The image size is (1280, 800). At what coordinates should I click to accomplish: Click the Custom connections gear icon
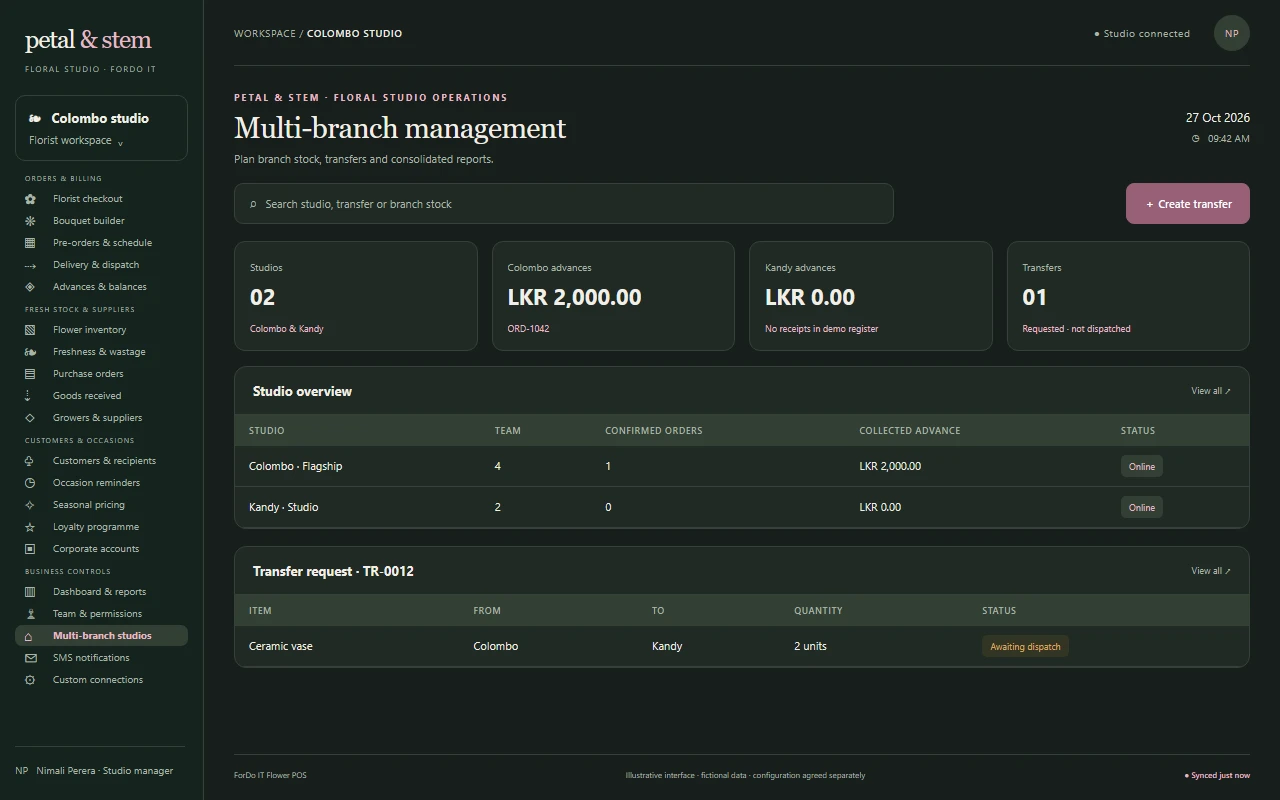pyautogui.click(x=30, y=680)
